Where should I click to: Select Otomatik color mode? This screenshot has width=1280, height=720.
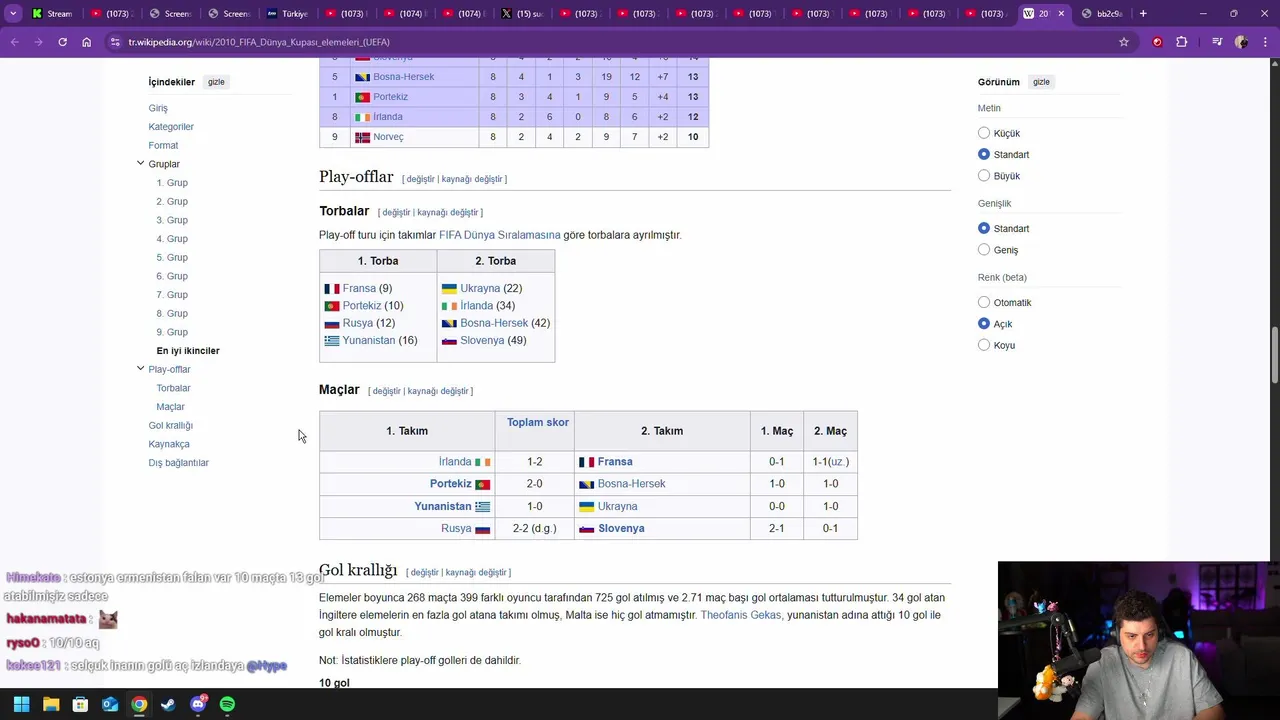pos(984,302)
